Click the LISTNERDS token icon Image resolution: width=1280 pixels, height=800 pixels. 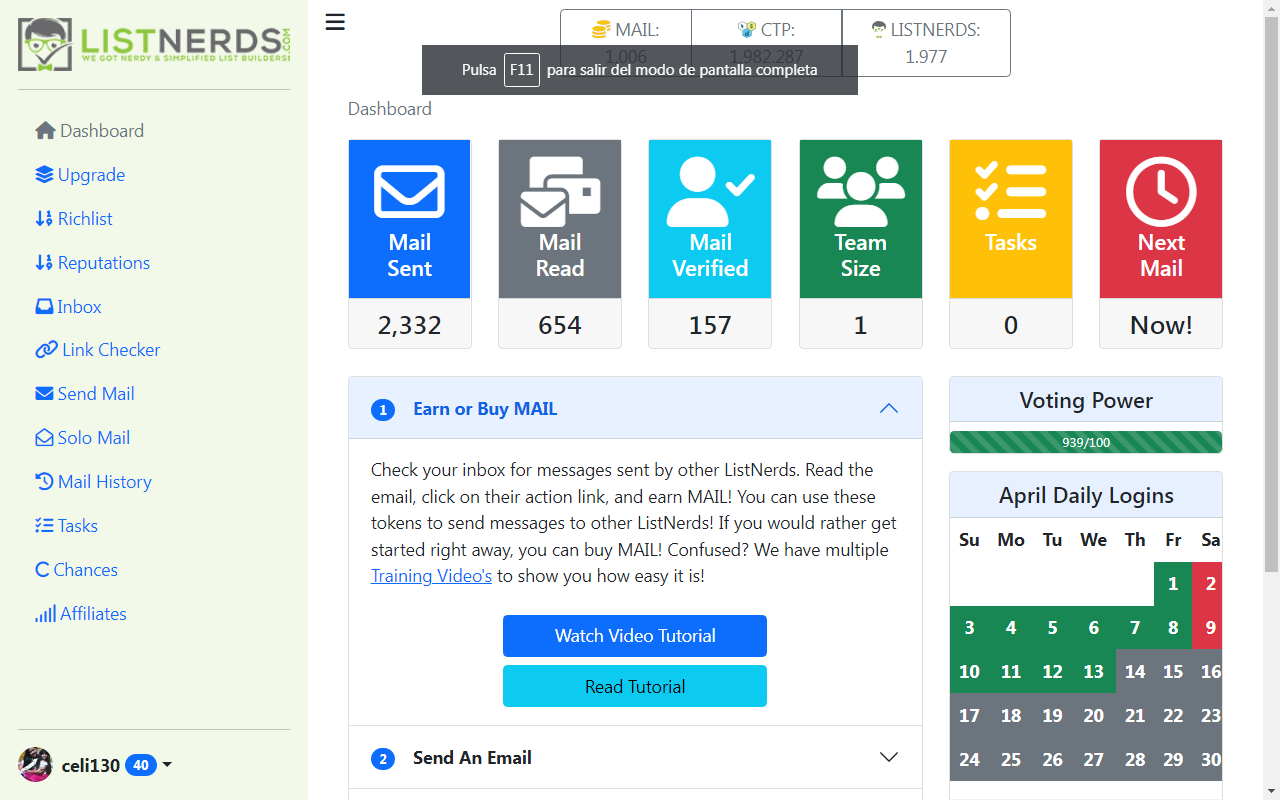point(879,30)
